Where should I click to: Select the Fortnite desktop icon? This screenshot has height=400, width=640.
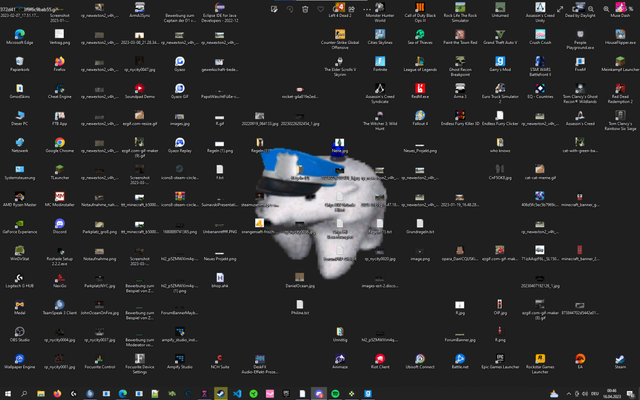[x=380, y=64]
